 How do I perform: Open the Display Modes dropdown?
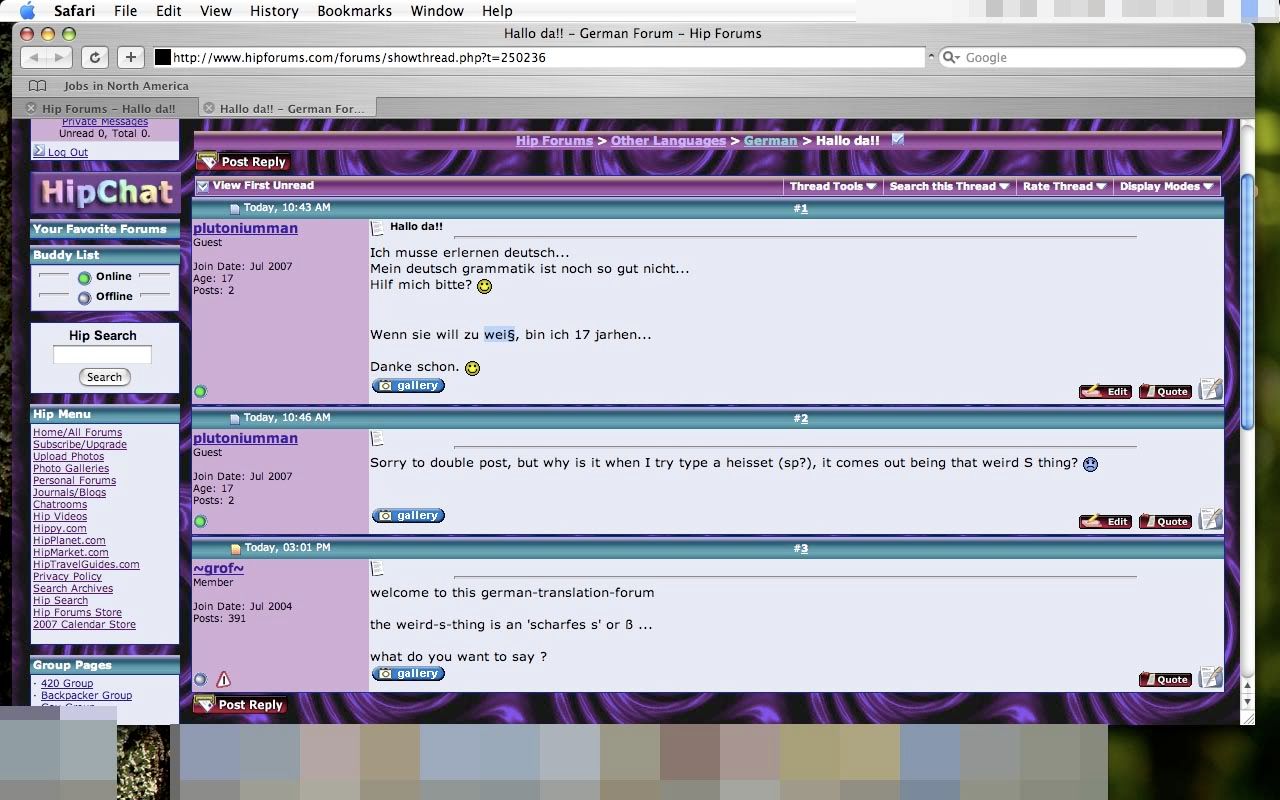(x=1166, y=186)
